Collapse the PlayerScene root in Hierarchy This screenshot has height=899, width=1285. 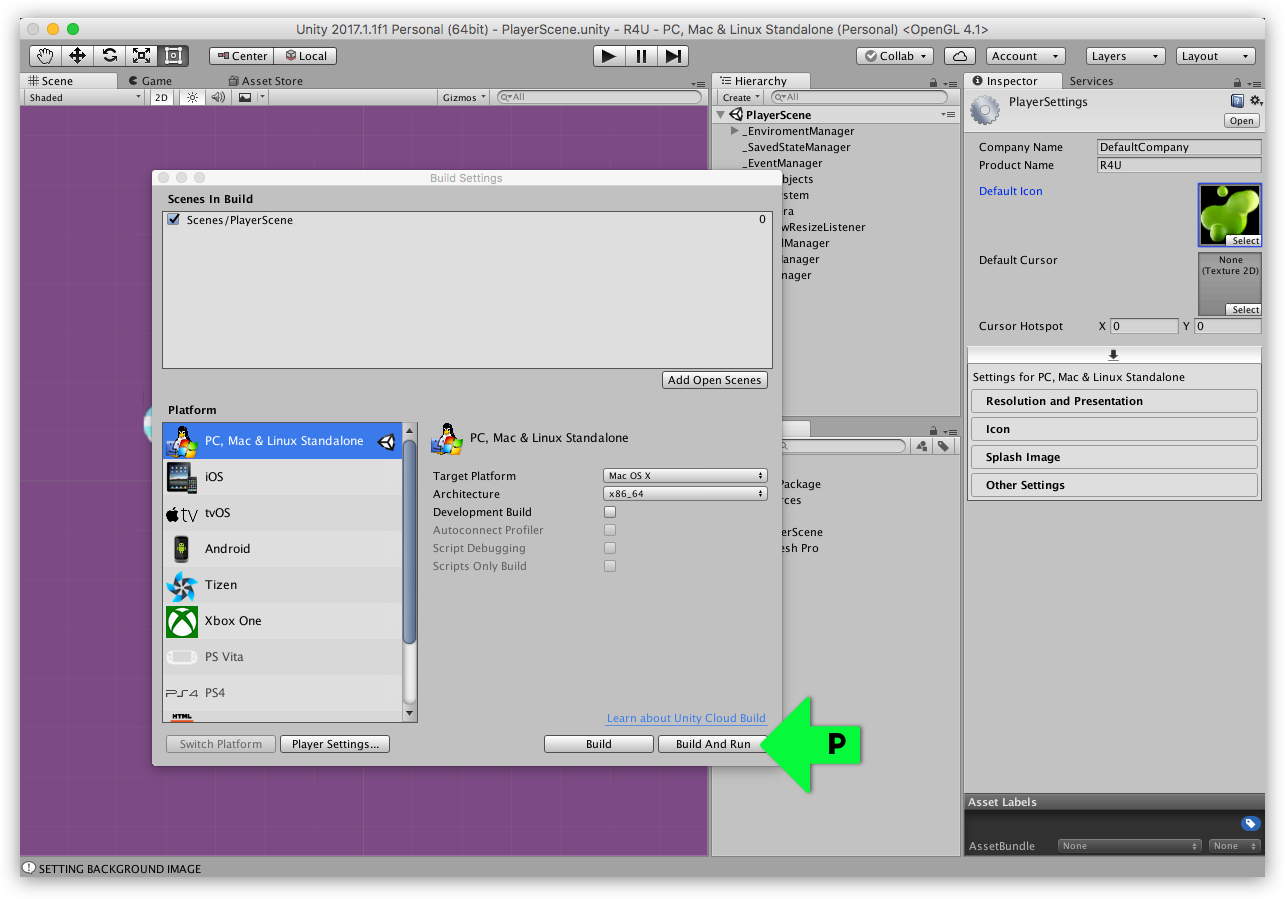tap(722, 115)
